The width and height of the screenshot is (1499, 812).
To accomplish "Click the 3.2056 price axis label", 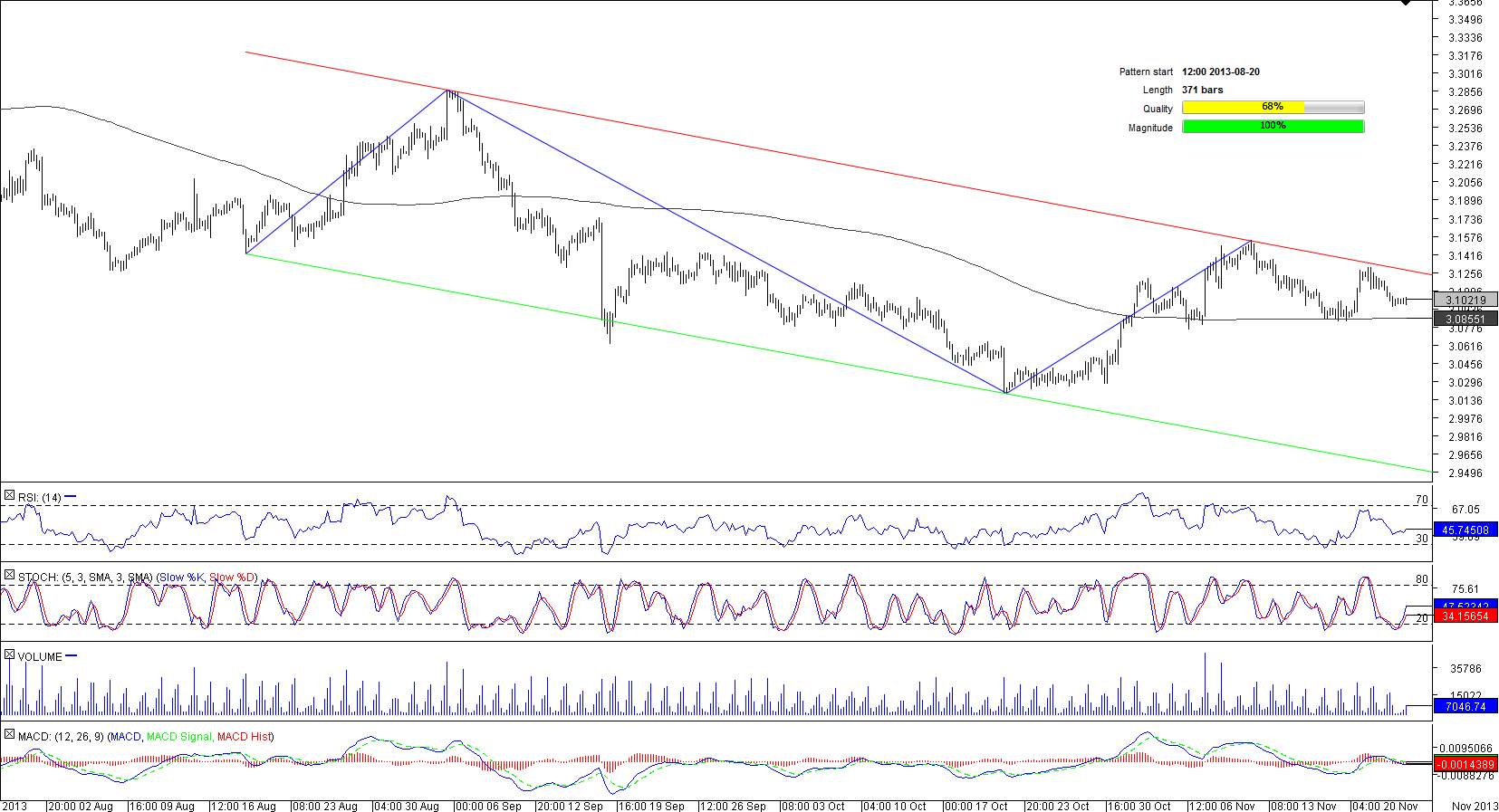I will click(1465, 183).
